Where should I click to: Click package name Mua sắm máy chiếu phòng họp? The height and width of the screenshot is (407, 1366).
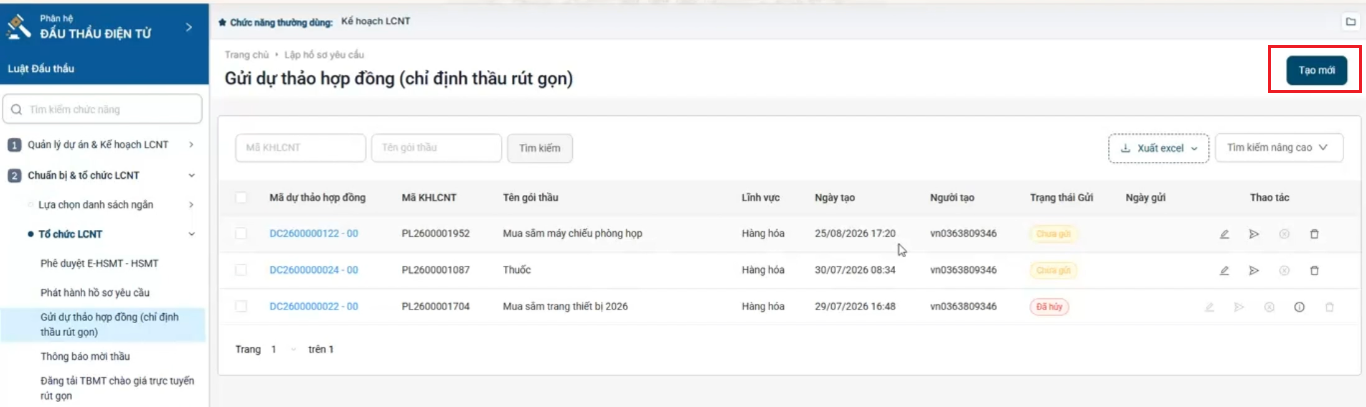572,234
